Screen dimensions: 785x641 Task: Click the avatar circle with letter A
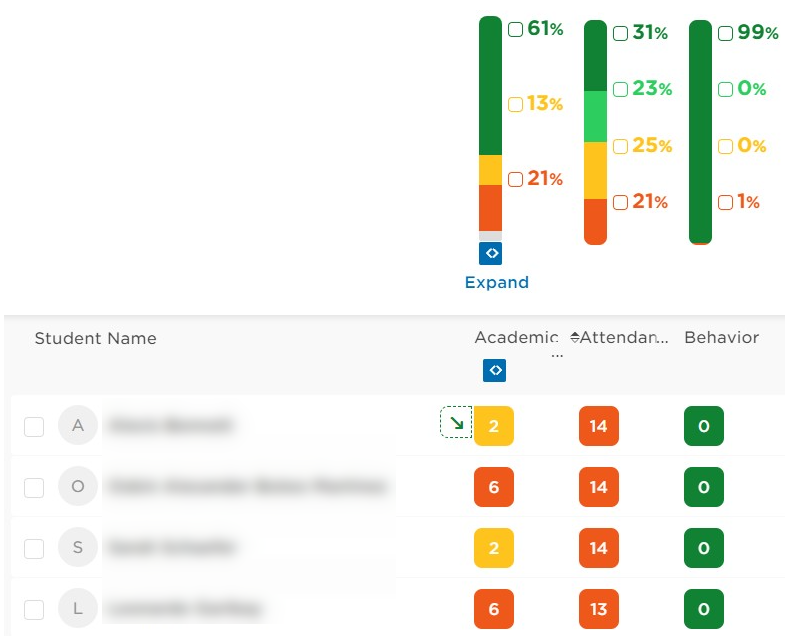coord(78,425)
